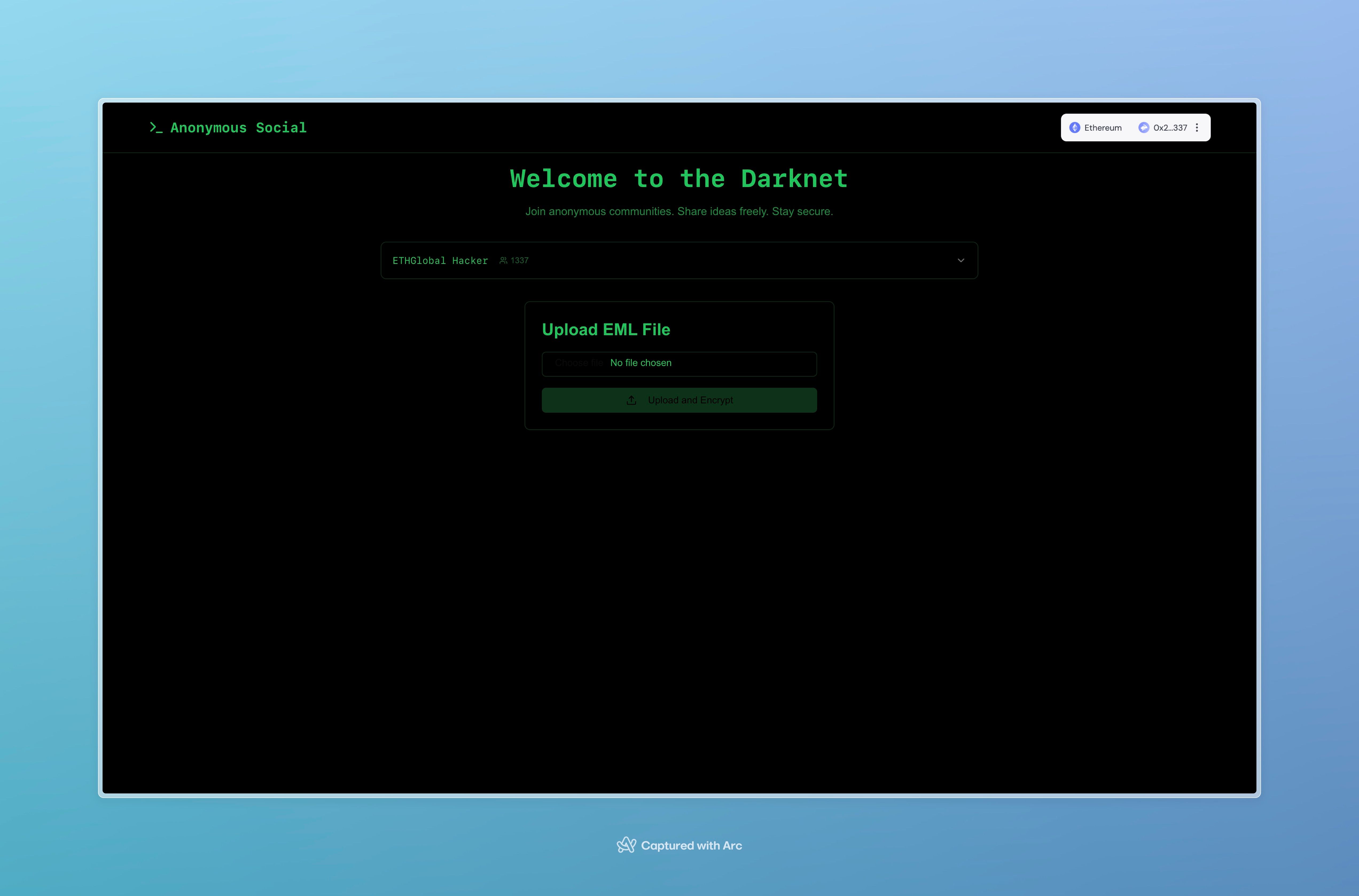Open the Anonymous Social home link
The image size is (1359, 896).
[228, 127]
